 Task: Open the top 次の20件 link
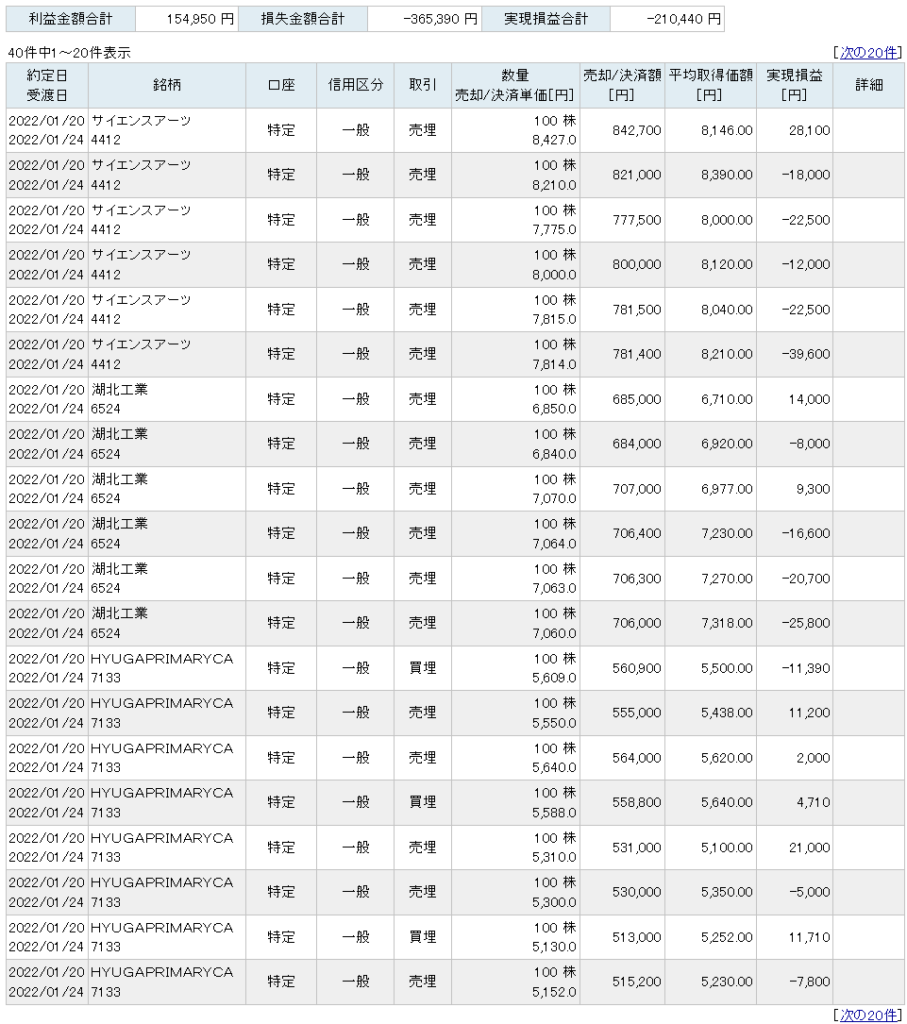[x=868, y=53]
